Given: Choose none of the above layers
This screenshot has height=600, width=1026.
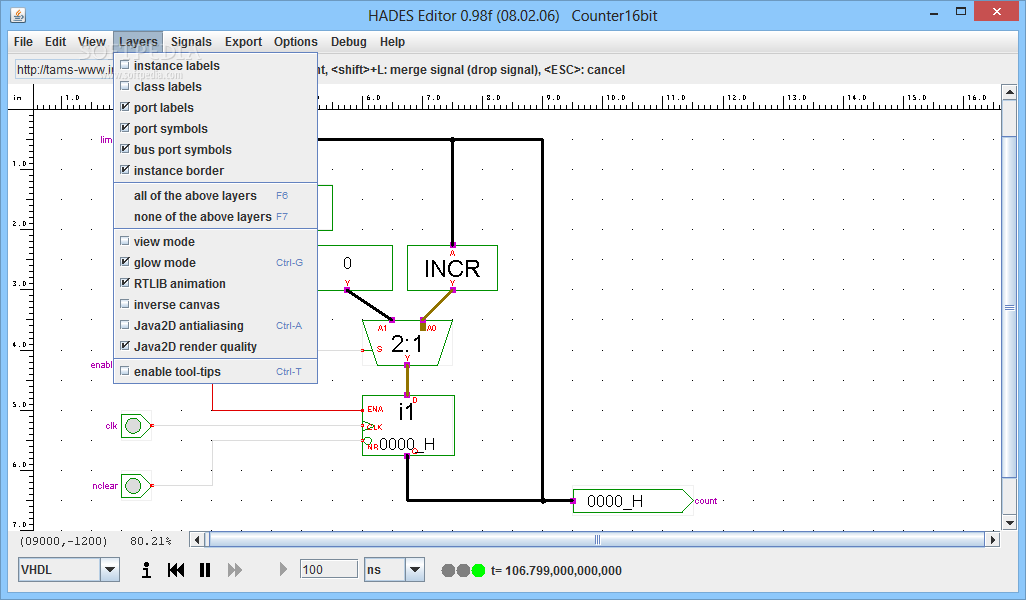Looking at the screenshot, I should pyautogui.click(x=215, y=217).
